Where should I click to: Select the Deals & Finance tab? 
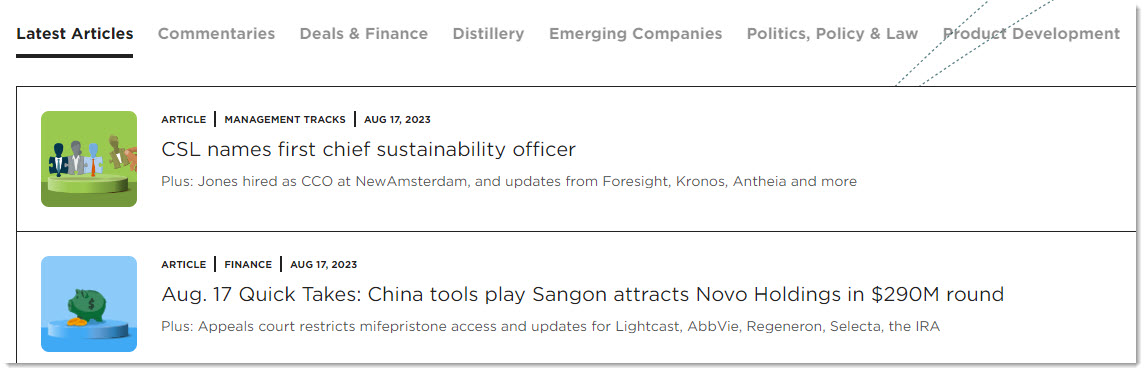[364, 34]
